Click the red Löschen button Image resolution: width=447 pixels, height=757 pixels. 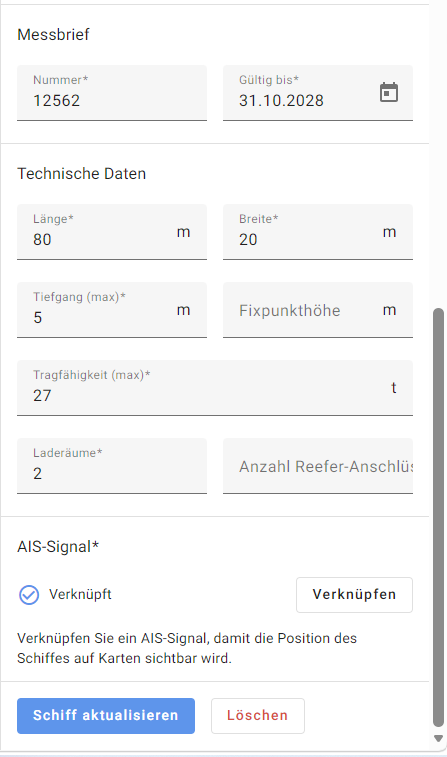pyautogui.click(x=258, y=715)
